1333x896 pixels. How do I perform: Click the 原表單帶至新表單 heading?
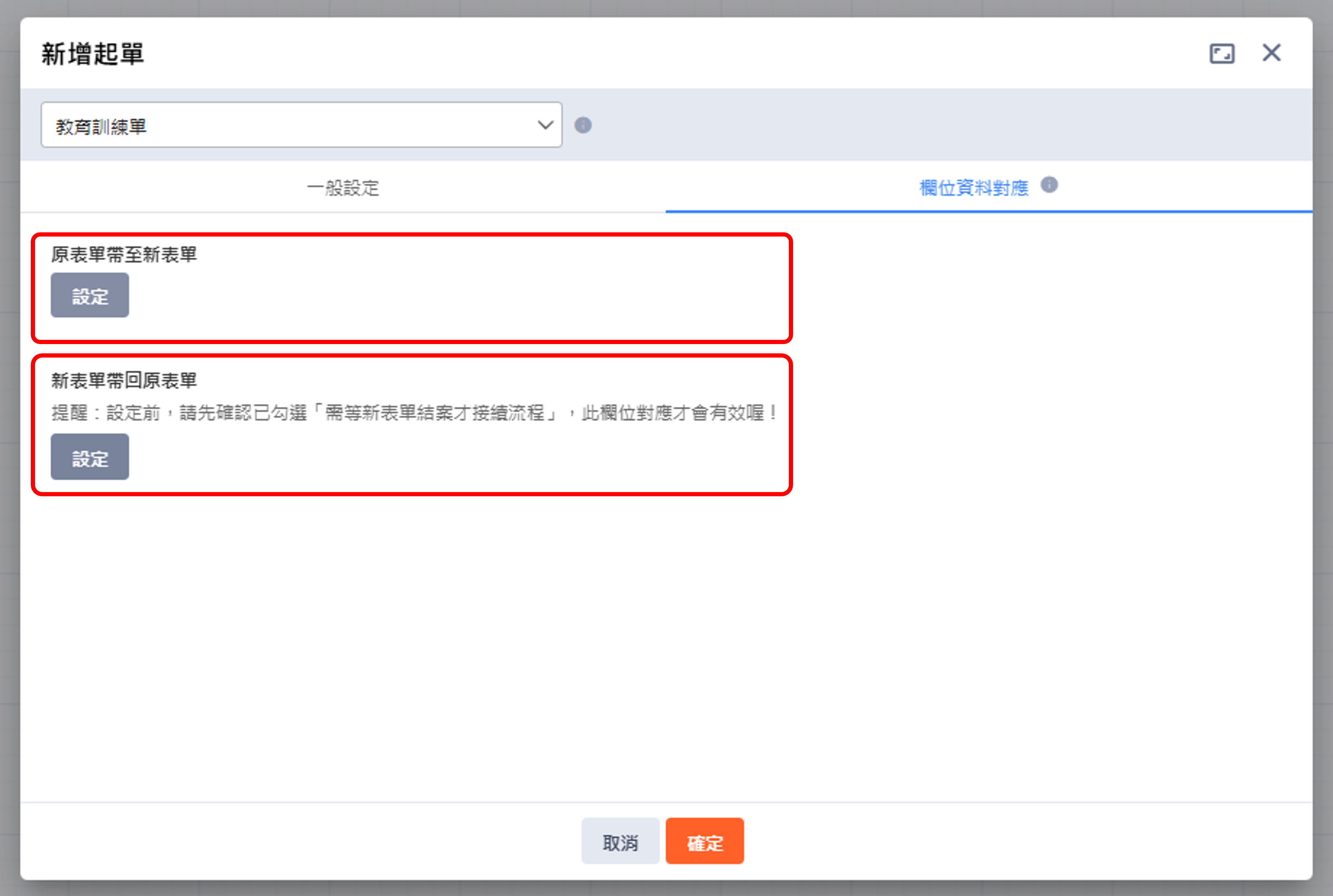pos(124,254)
